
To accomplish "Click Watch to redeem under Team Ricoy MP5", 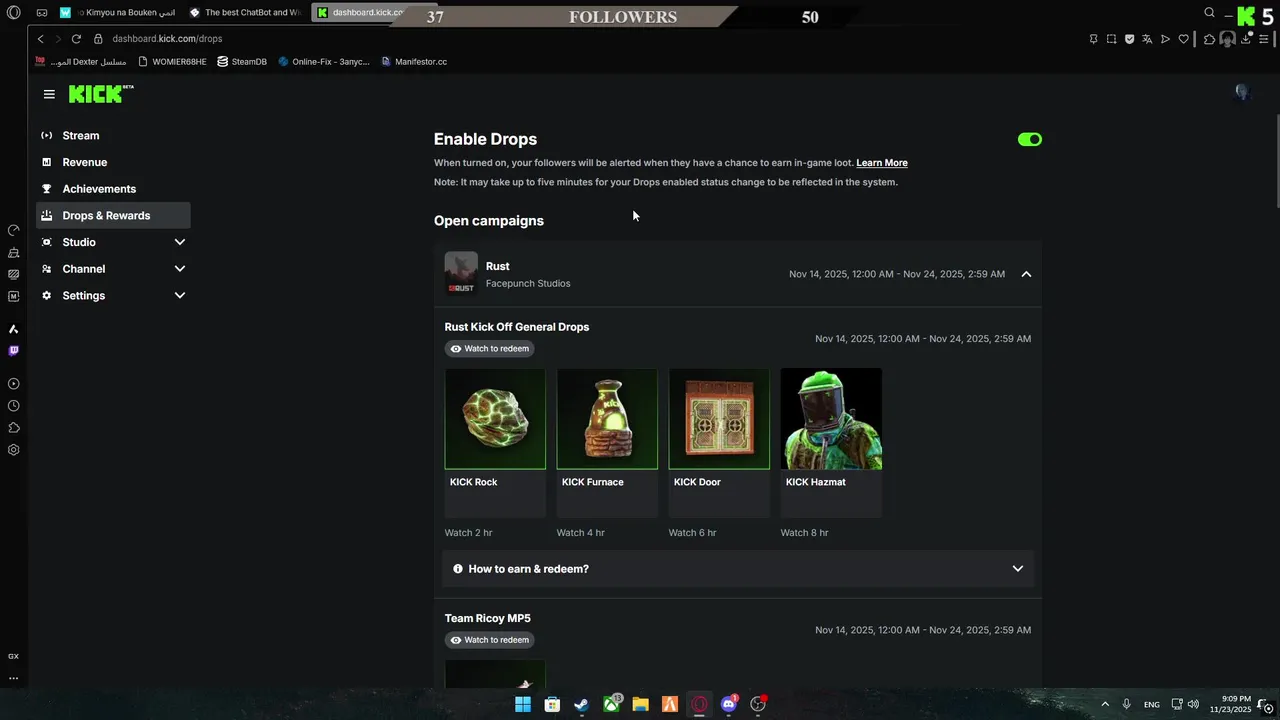I will [x=489, y=640].
